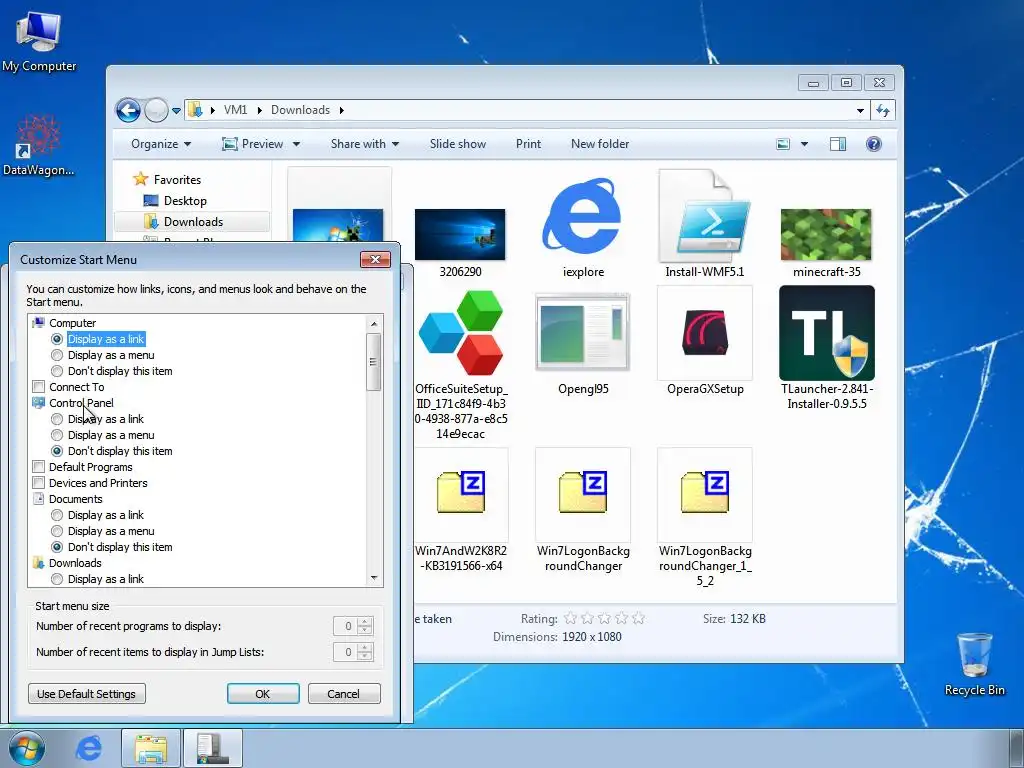Refresh the Downloads folder view

coord(883,110)
